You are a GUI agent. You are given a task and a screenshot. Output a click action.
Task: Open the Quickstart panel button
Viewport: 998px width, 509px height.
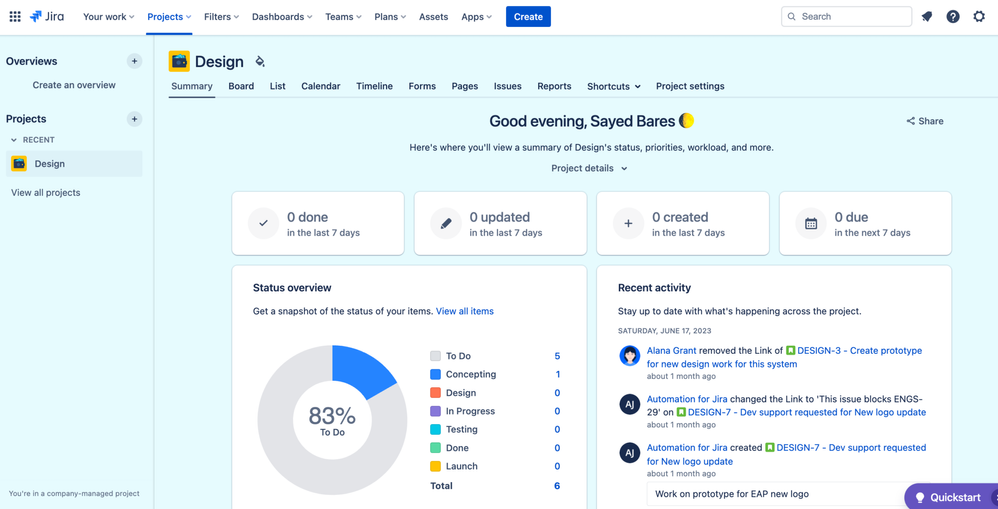951,497
